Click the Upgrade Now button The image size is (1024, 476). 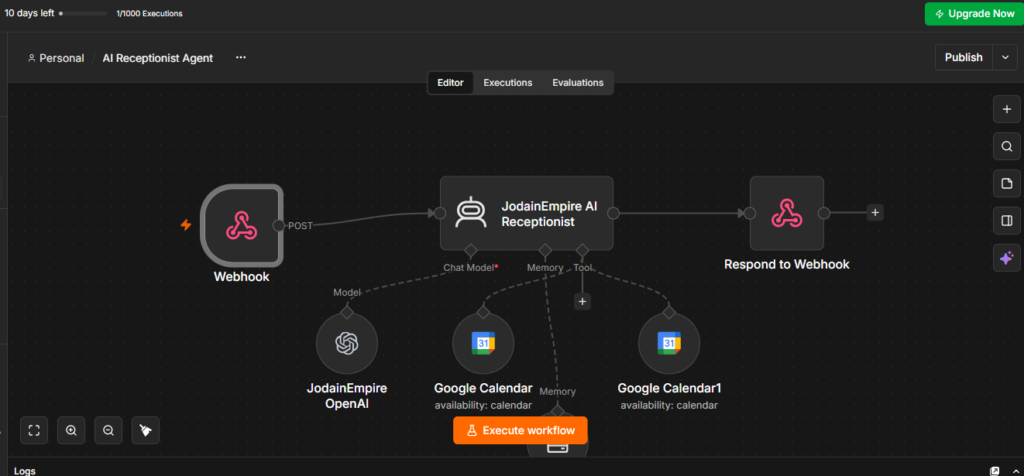[x=974, y=14]
